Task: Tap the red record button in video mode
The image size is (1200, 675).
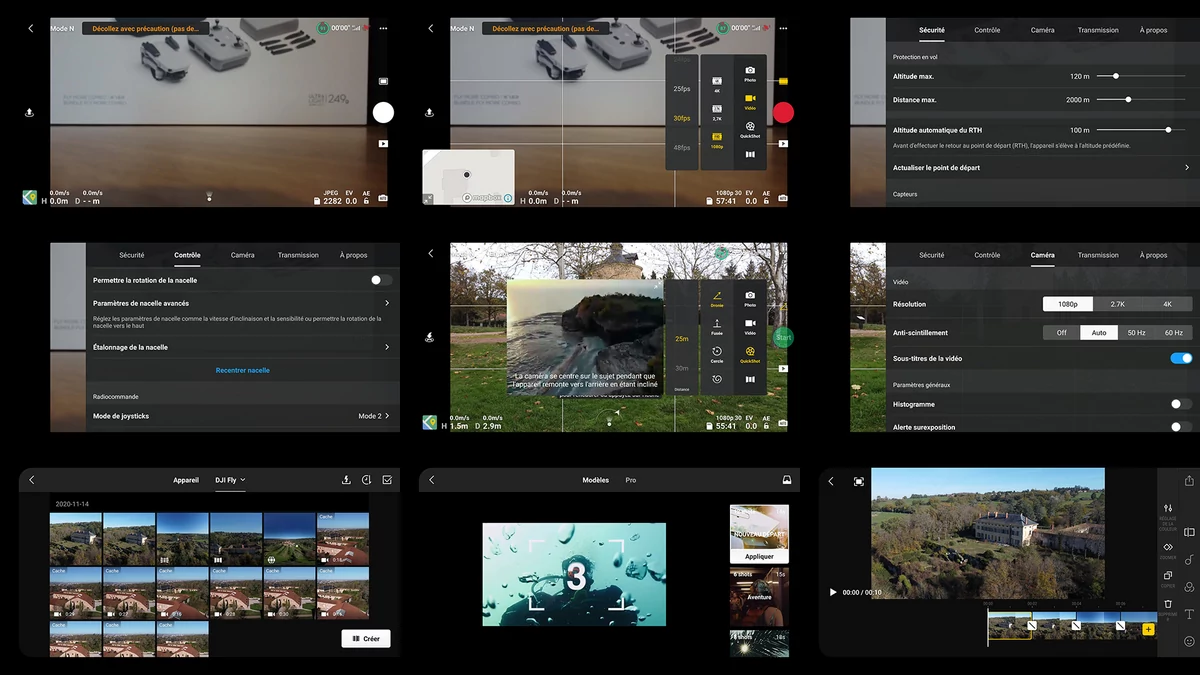Action: tap(783, 112)
